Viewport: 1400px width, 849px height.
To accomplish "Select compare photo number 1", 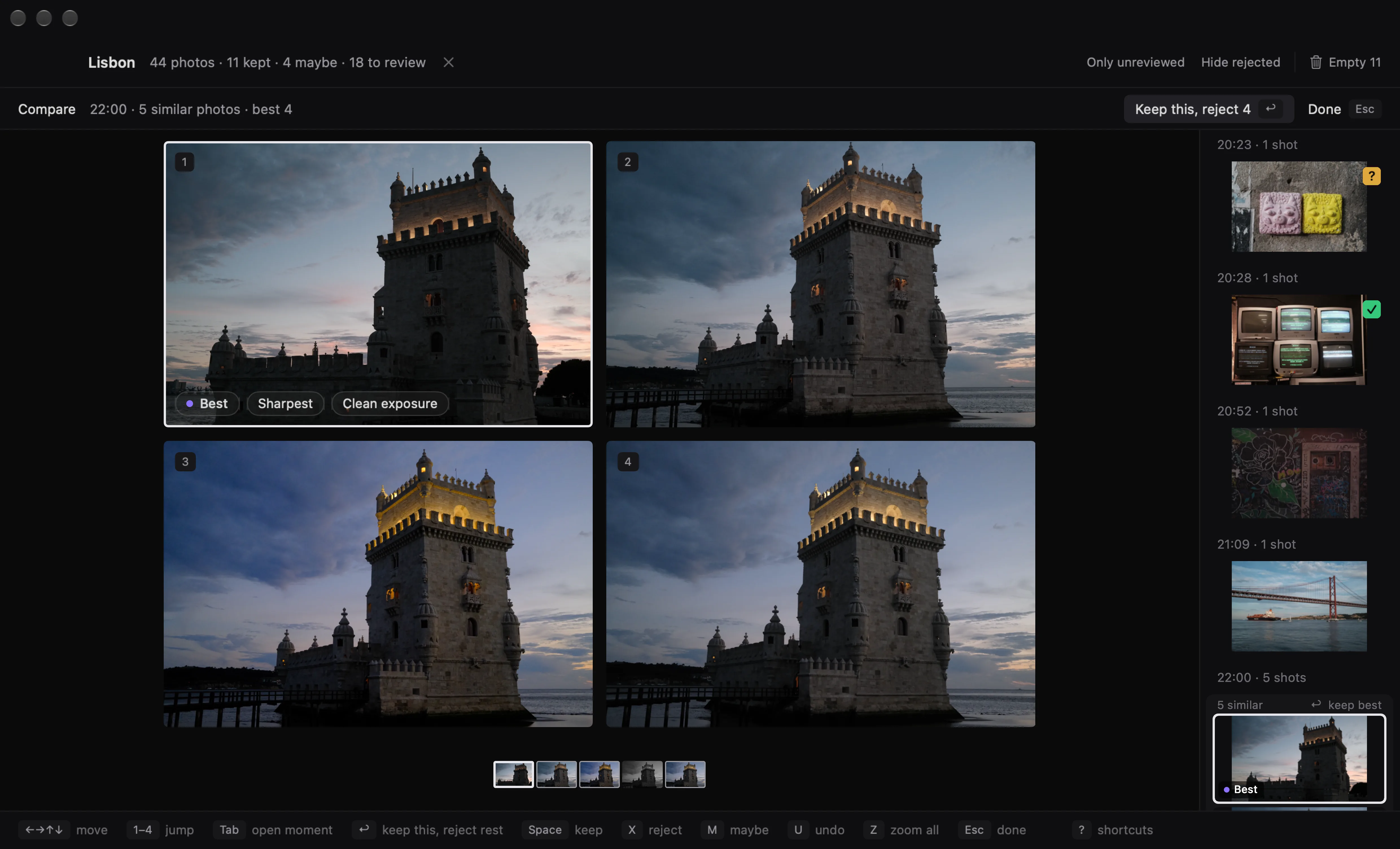I will (x=378, y=284).
